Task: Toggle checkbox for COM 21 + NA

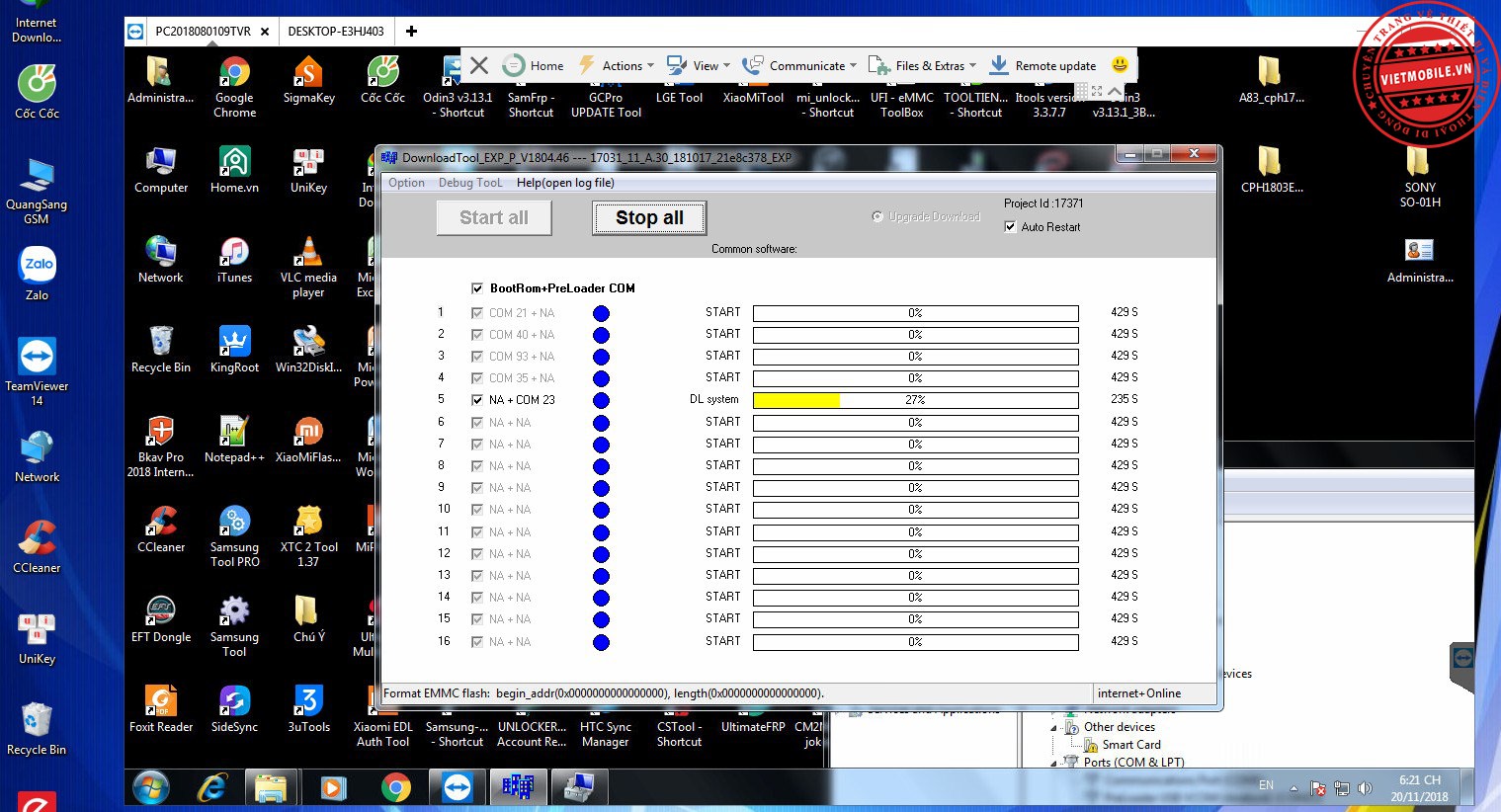Action: (x=477, y=313)
